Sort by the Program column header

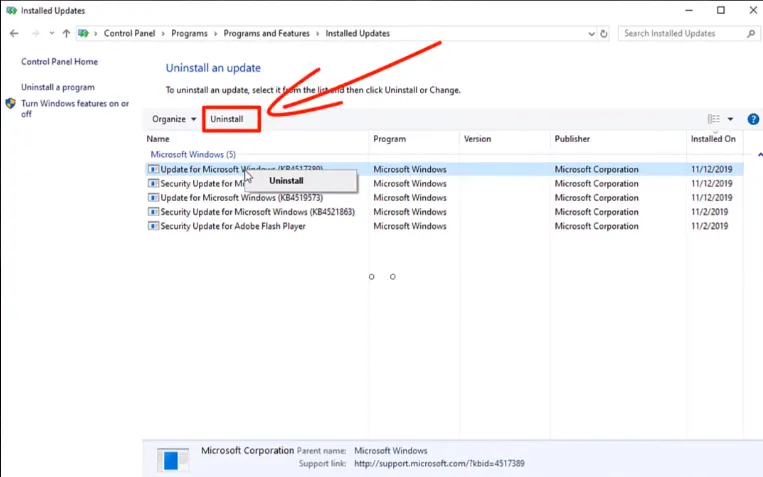389,139
